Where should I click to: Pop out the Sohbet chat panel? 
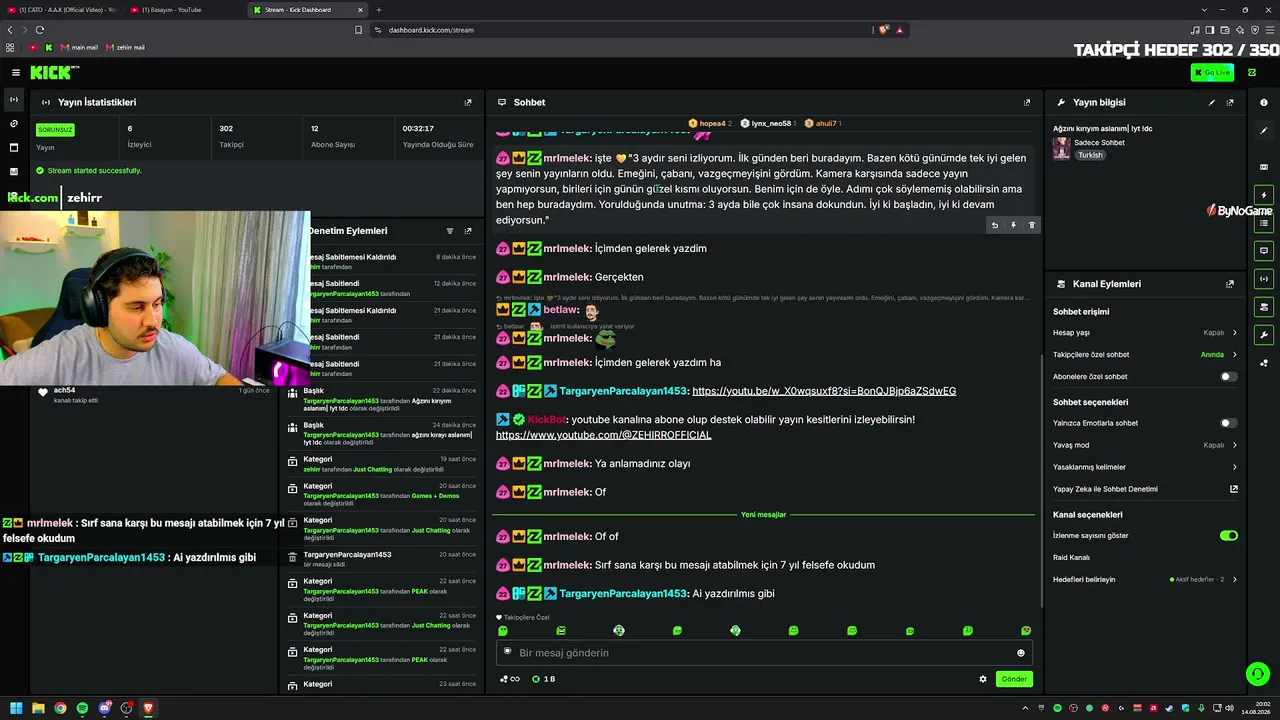point(1027,102)
